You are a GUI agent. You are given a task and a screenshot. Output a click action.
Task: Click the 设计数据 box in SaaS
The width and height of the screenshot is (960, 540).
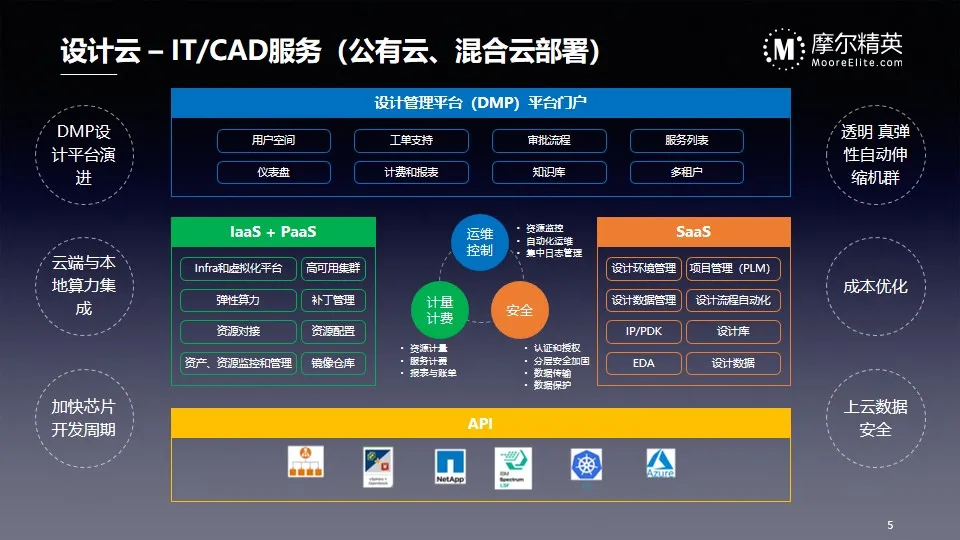[733, 363]
